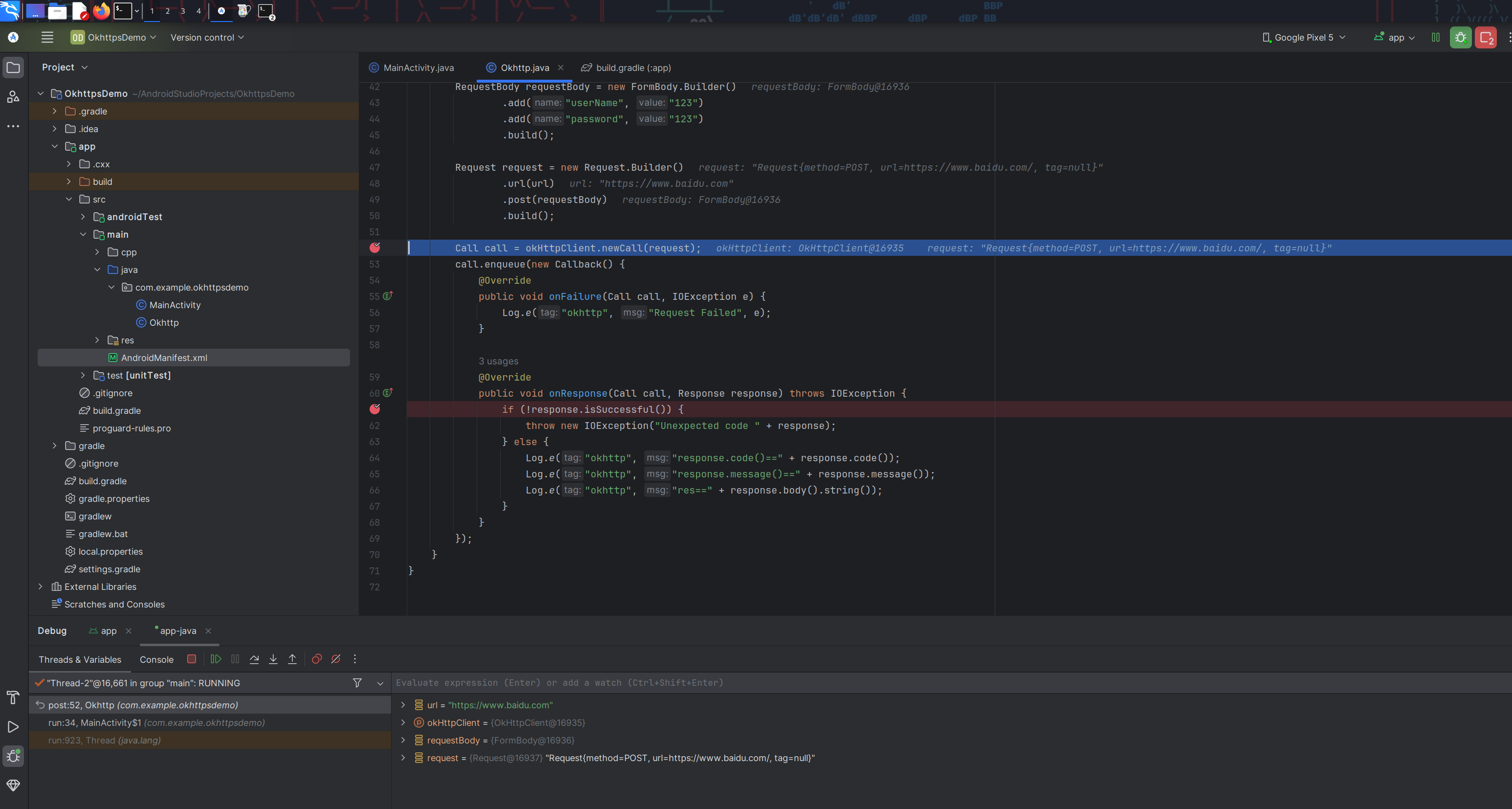Filter the thread frames list
This screenshot has height=809, width=1512.
(x=357, y=683)
